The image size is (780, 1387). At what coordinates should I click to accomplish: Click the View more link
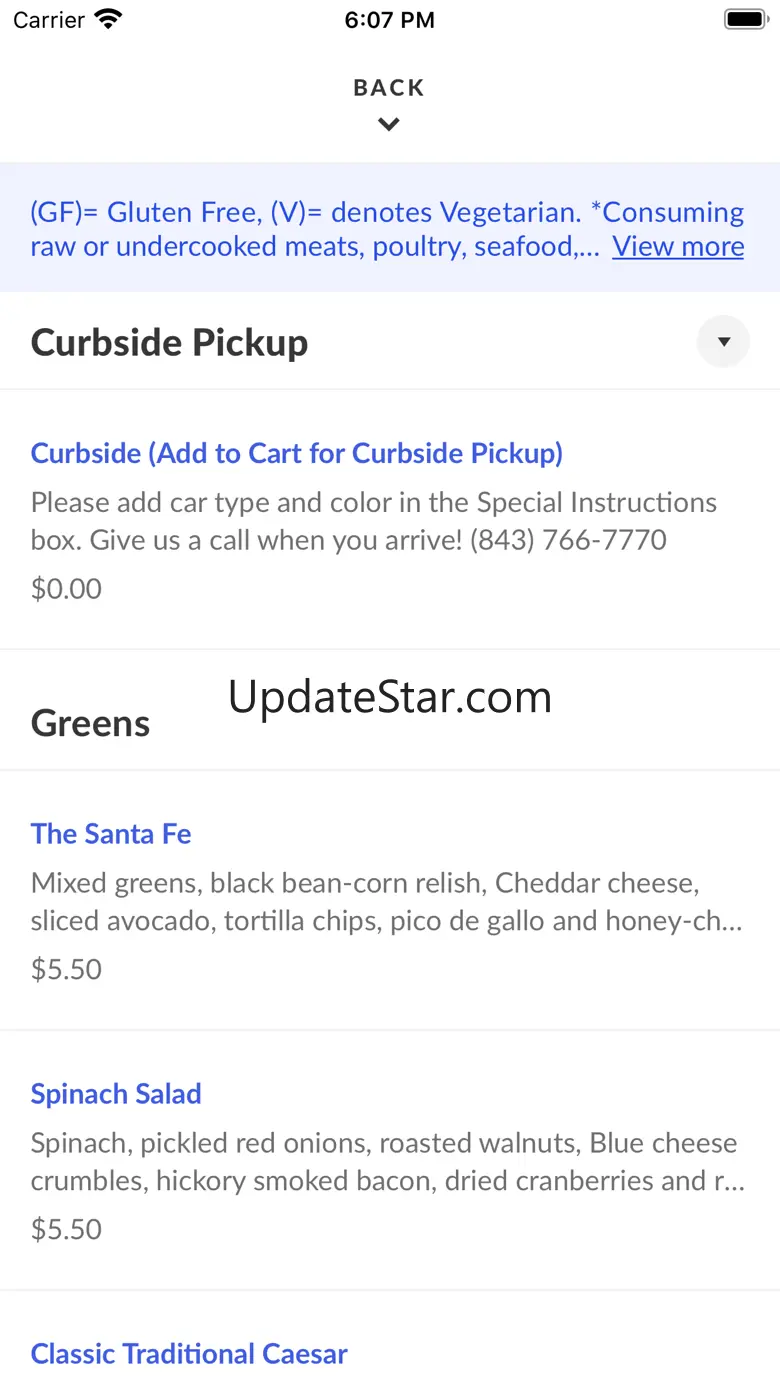[x=678, y=247]
